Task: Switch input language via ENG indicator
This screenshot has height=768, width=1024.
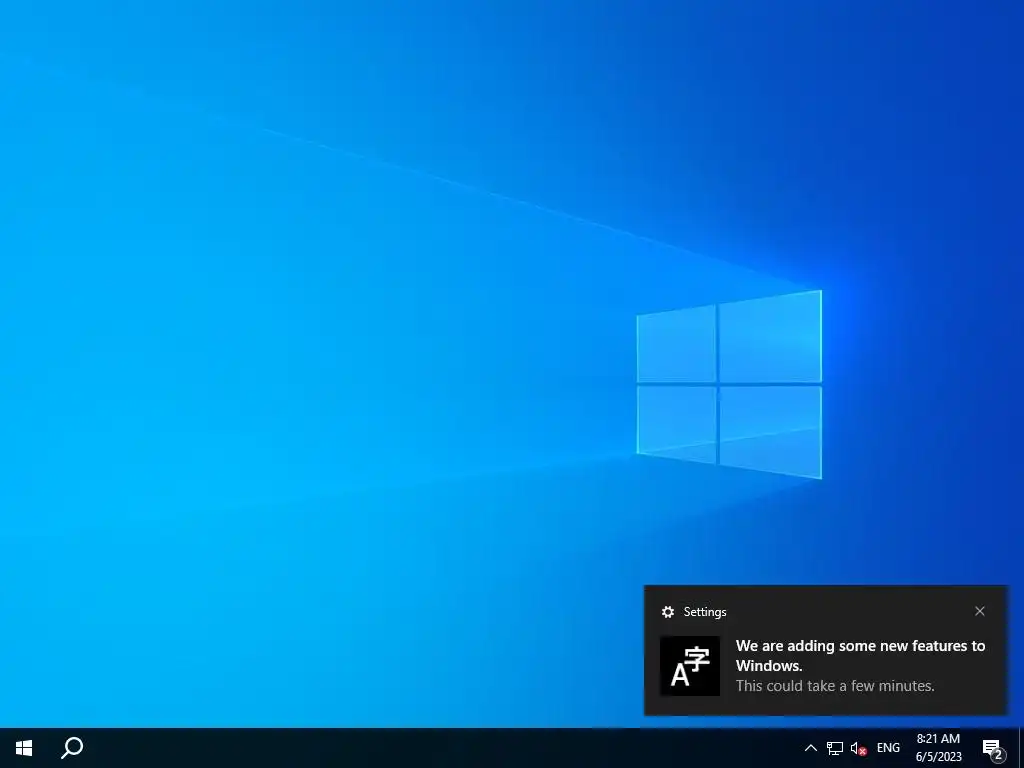Action: click(x=888, y=748)
